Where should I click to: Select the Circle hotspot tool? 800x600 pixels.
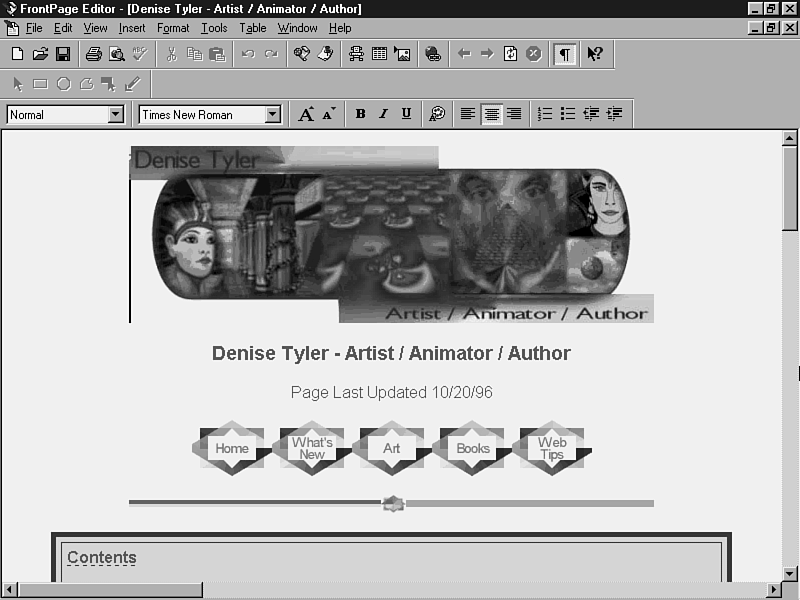63,84
